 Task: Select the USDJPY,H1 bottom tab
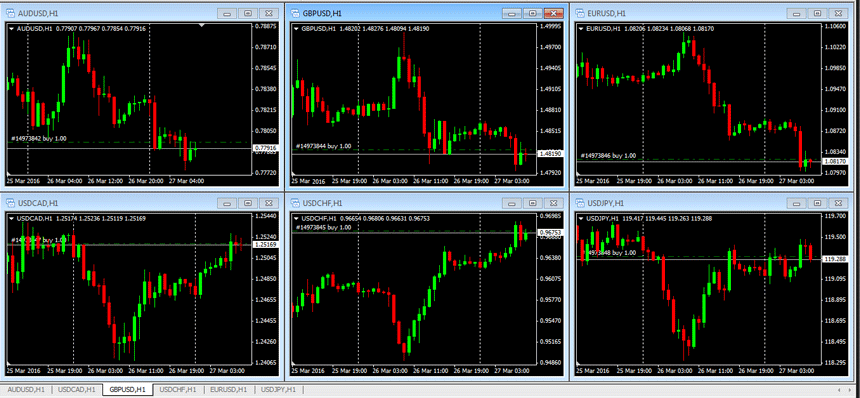pyautogui.click(x=279, y=390)
